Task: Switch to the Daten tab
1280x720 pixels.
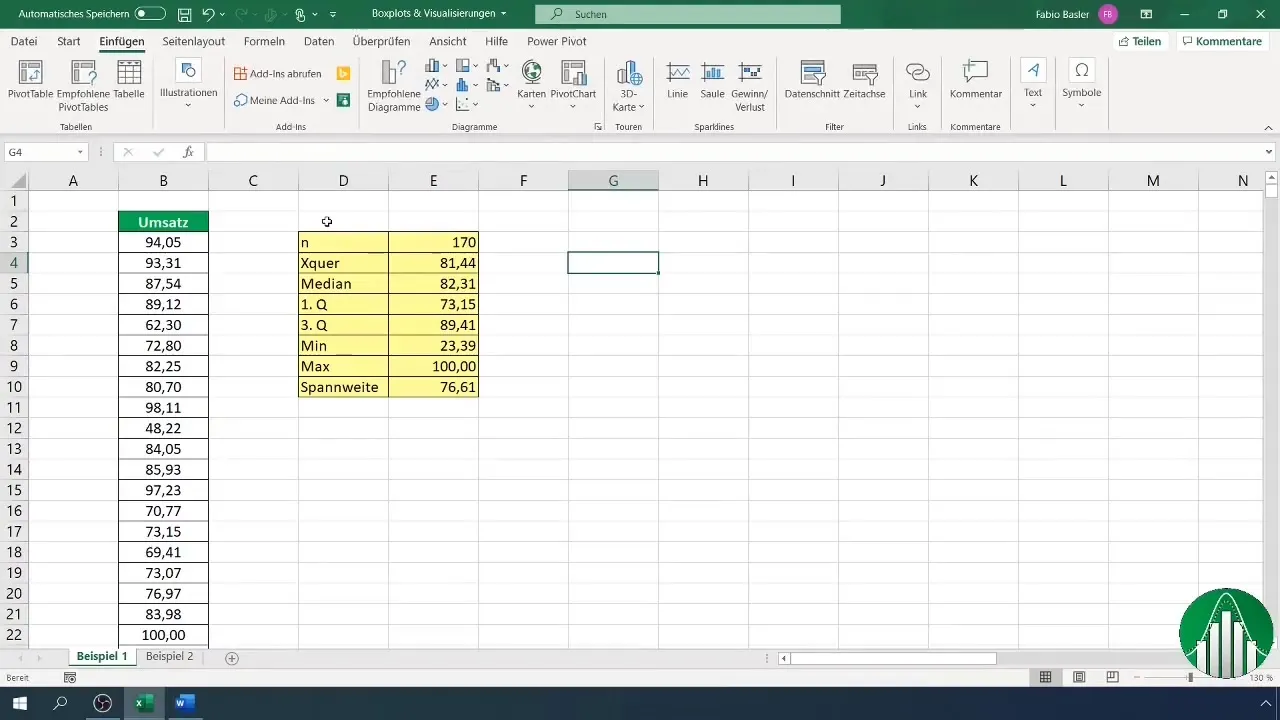Action: tap(319, 41)
